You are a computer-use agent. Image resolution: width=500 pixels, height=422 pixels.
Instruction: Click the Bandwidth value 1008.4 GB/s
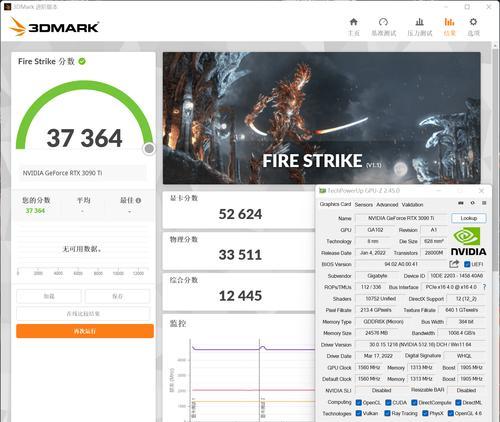(462, 333)
